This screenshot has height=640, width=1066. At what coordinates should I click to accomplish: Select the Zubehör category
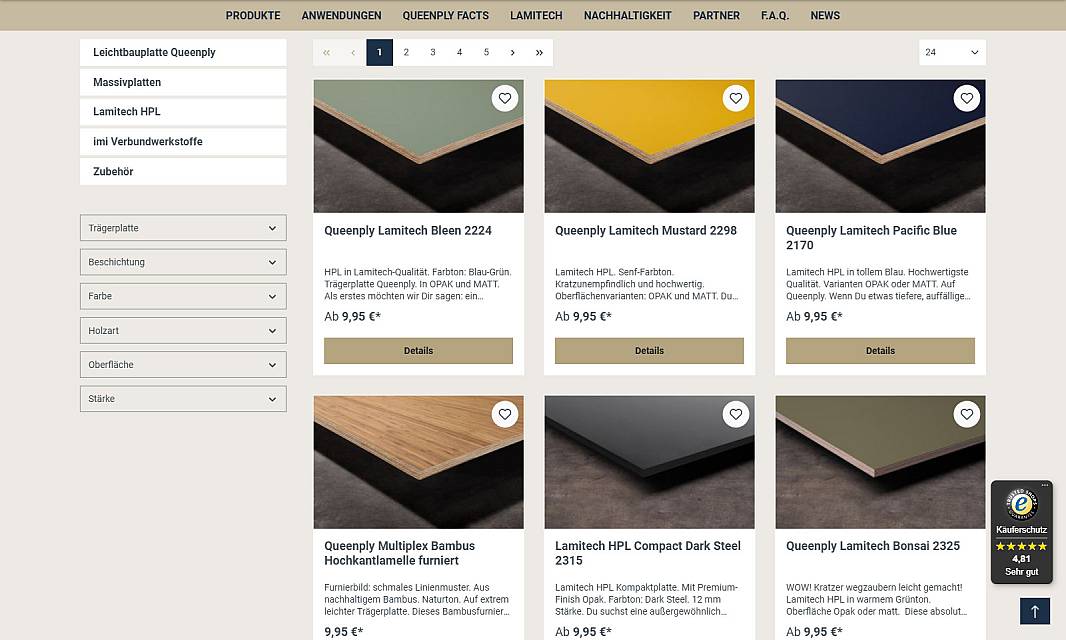(183, 171)
